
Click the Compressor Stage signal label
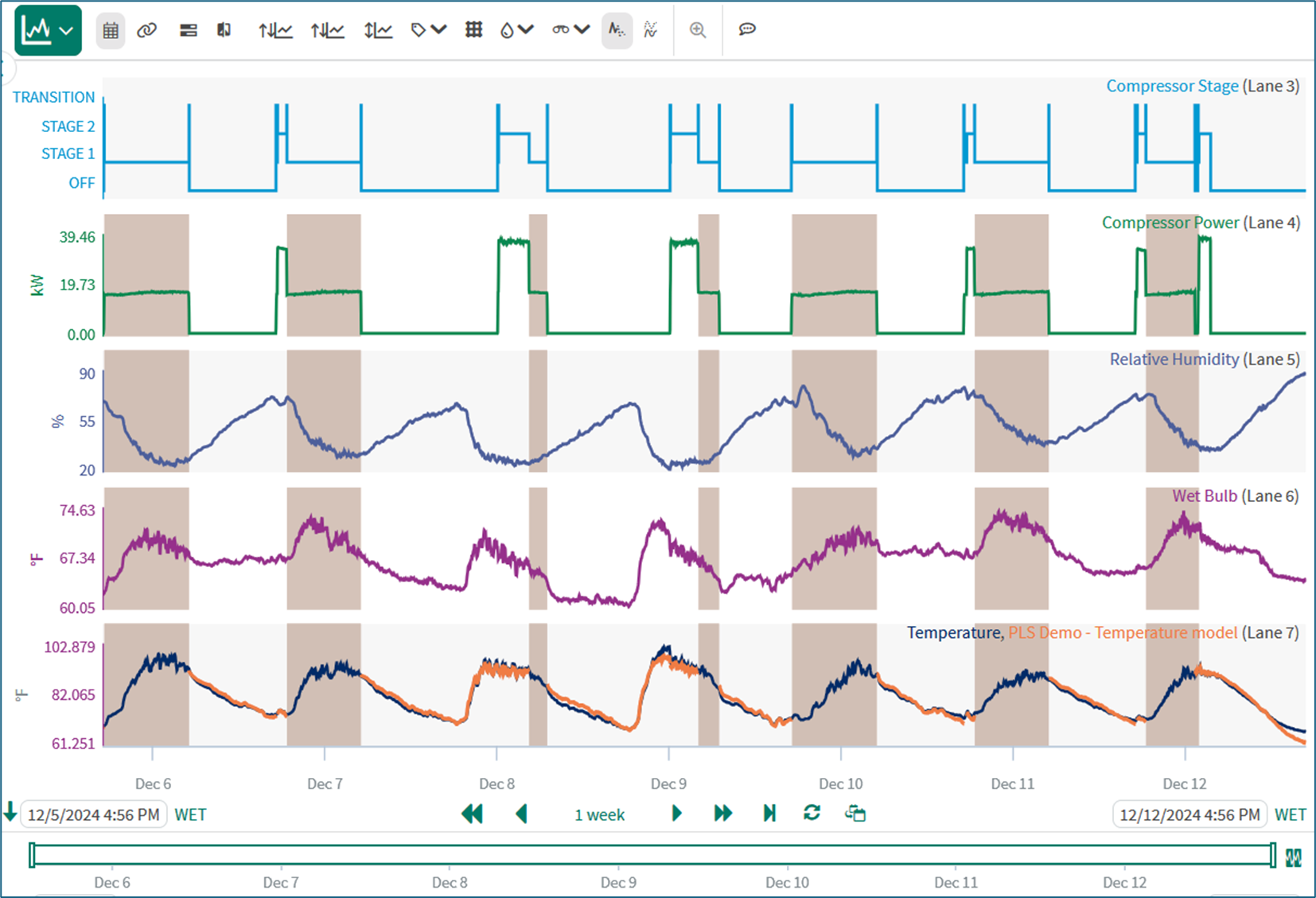pyautogui.click(x=1171, y=86)
